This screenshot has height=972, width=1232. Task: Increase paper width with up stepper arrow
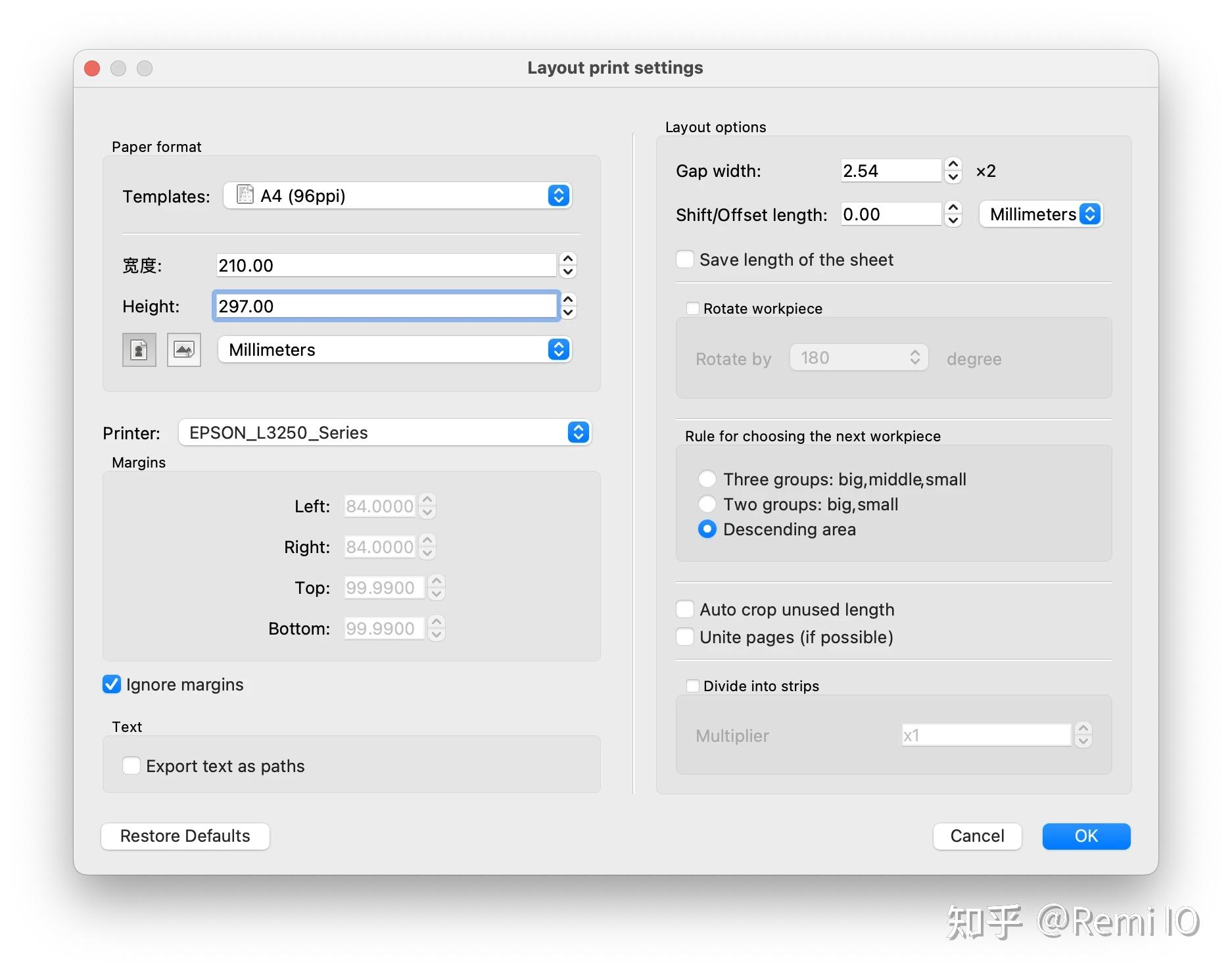(x=568, y=258)
